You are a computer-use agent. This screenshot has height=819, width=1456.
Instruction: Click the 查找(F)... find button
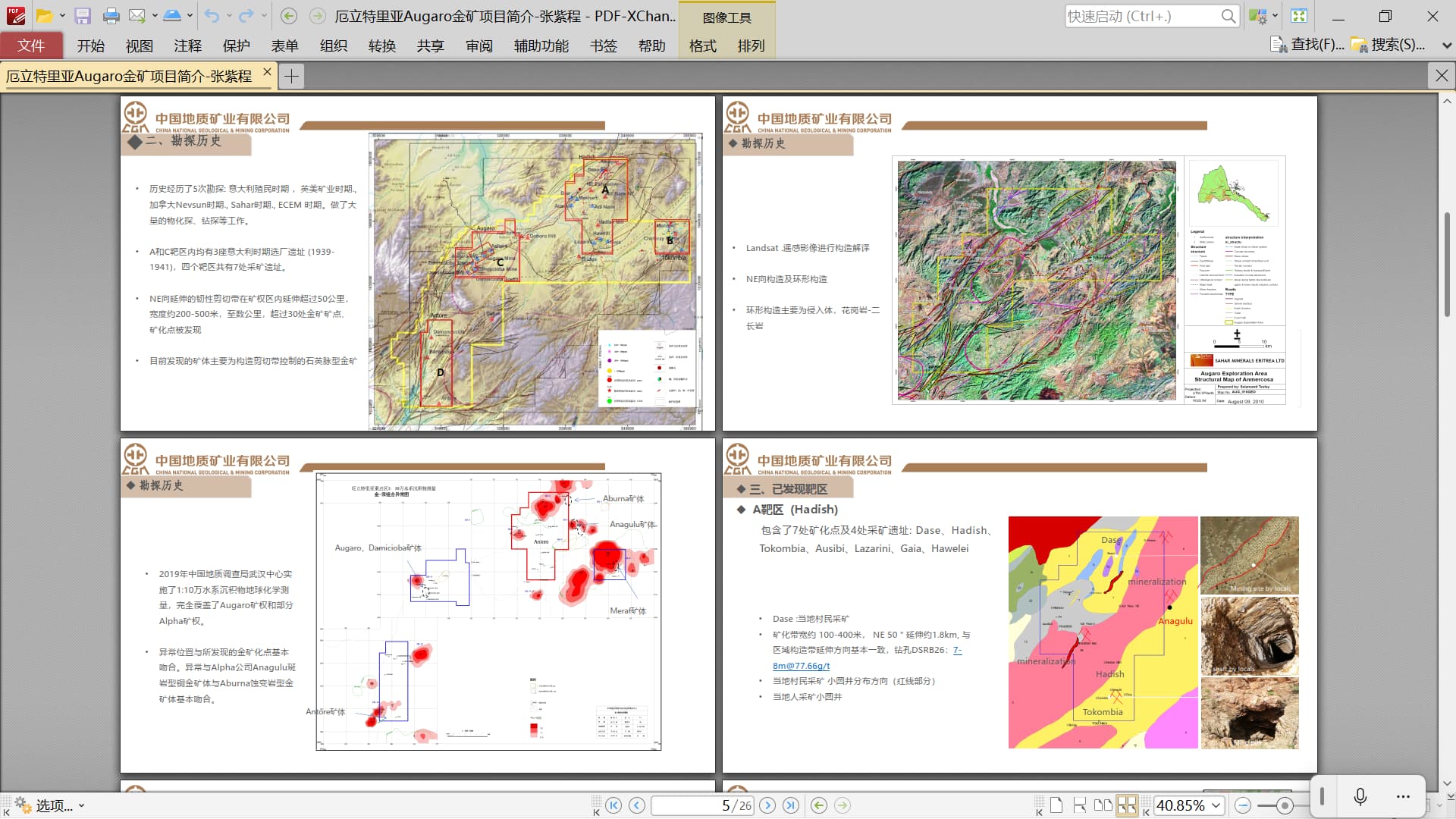tap(1307, 45)
